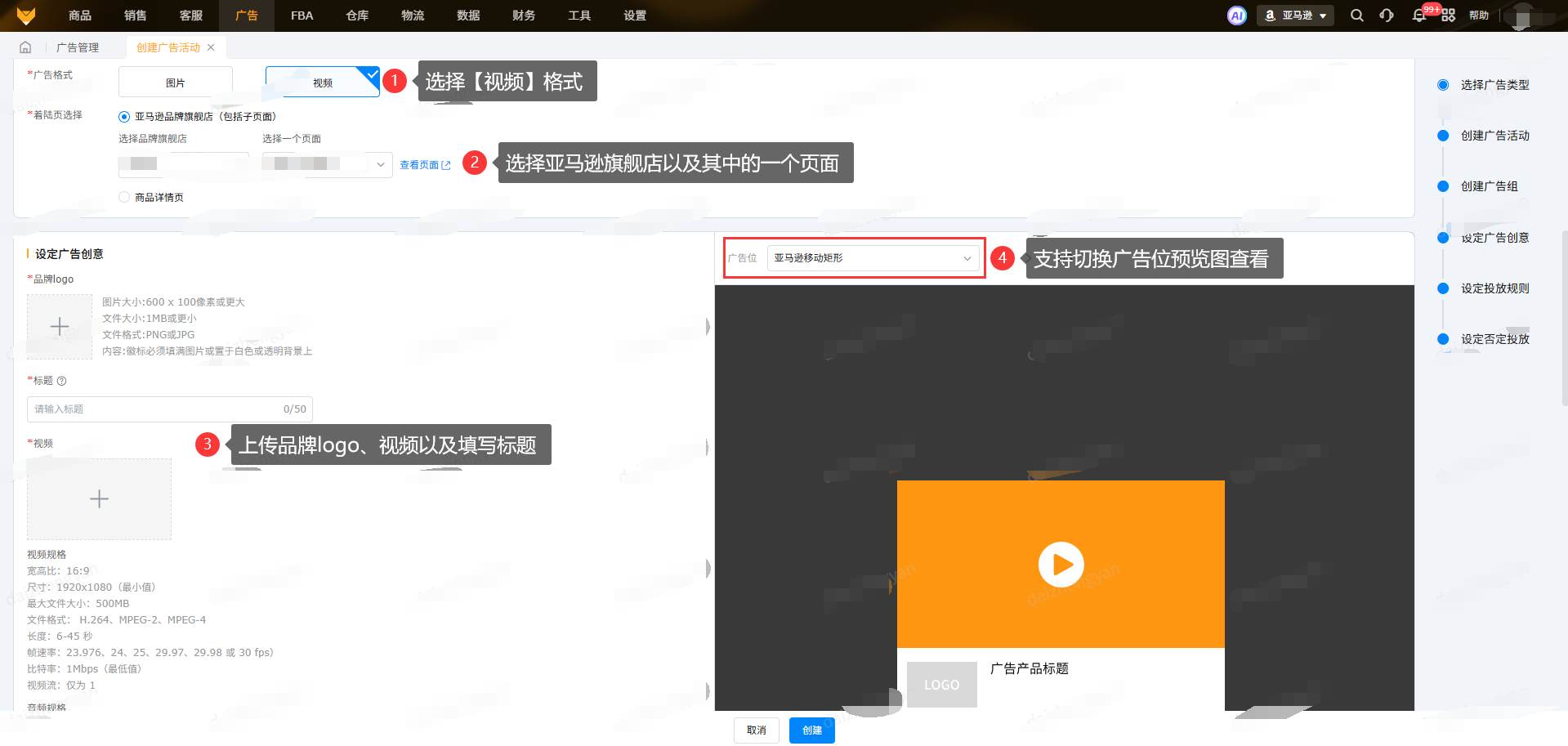Screen dimensions: 1568x746
Task: Click the 长度: 6-45 秒 spec text
Action: point(60,637)
